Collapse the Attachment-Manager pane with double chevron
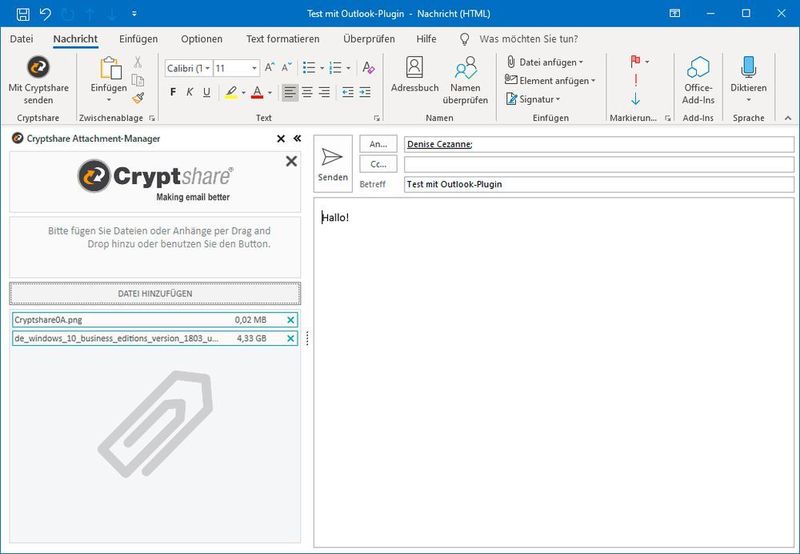Viewport: 800px width, 554px height. tap(297, 138)
